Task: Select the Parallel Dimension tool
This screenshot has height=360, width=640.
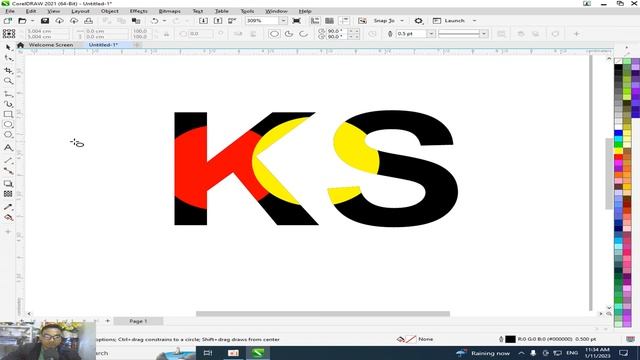Action: coord(8,160)
